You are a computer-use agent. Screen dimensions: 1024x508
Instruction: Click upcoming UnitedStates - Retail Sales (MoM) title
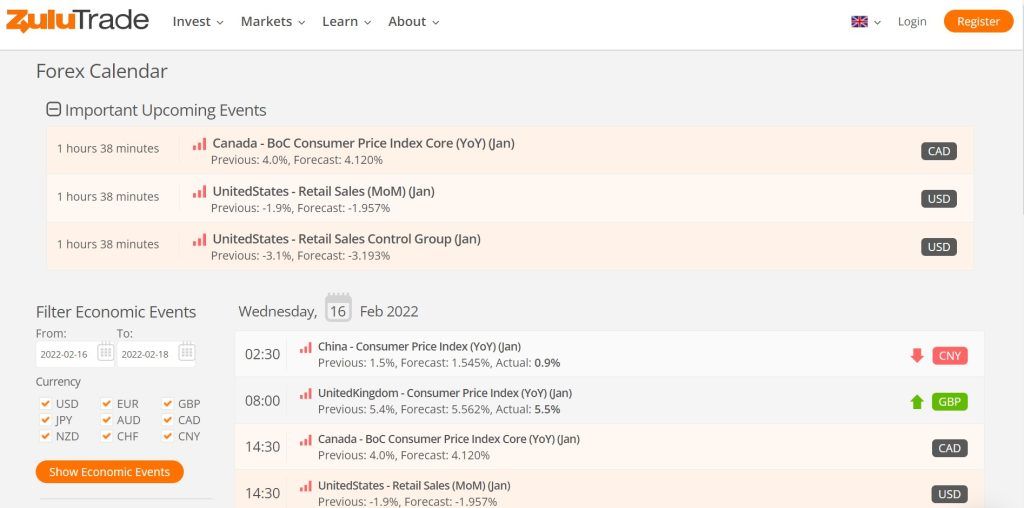click(324, 191)
